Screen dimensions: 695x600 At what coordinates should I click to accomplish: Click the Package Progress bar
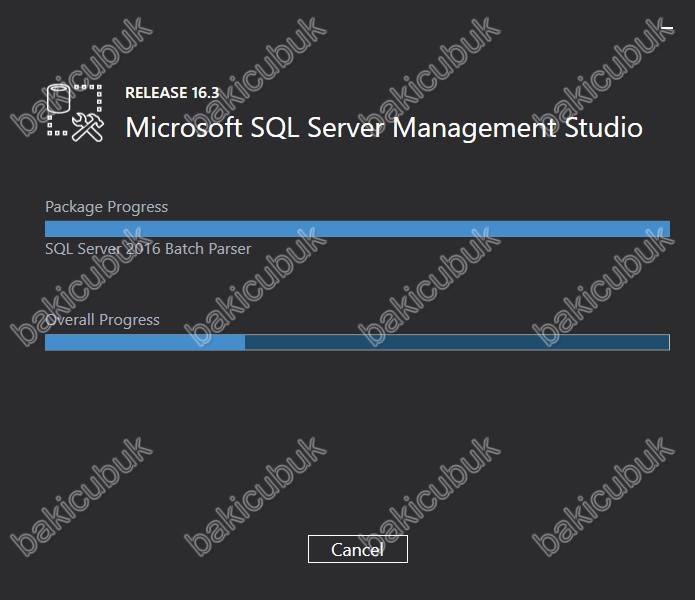click(357, 229)
